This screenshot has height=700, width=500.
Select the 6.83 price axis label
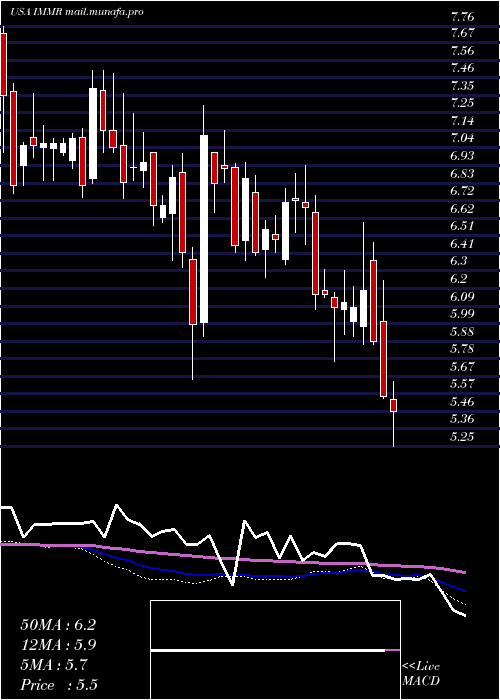pyautogui.click(x=462, y=174)
